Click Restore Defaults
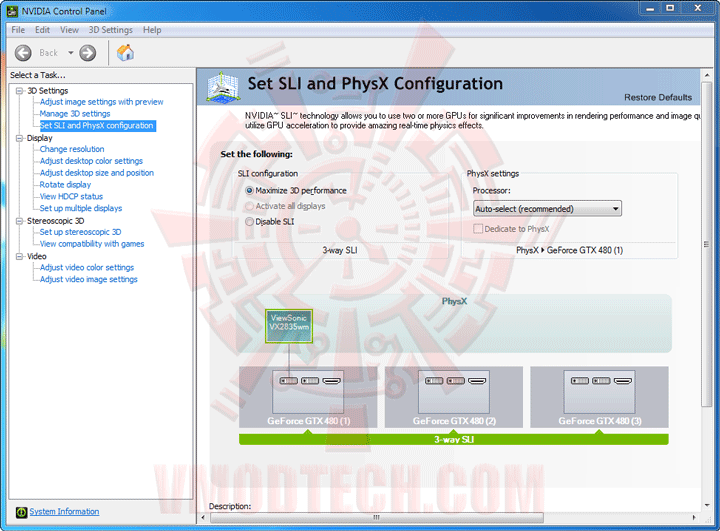 pos(658,97)
